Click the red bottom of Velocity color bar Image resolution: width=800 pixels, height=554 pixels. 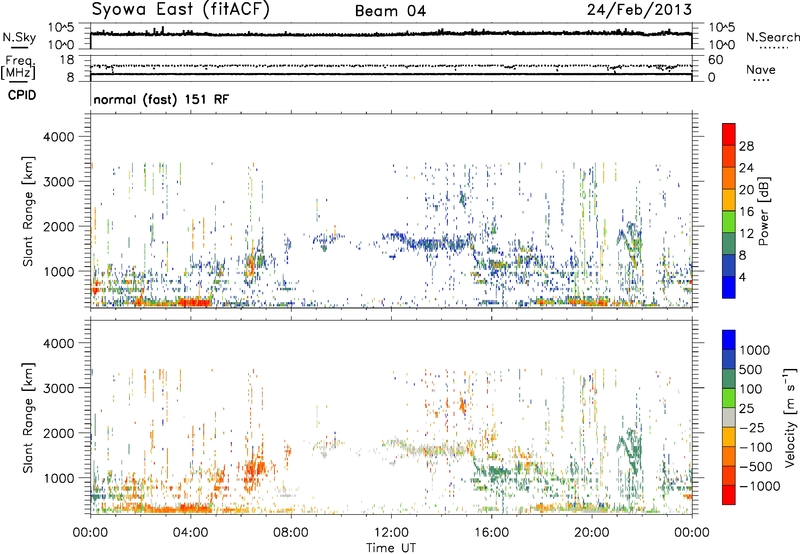point(729,495)
